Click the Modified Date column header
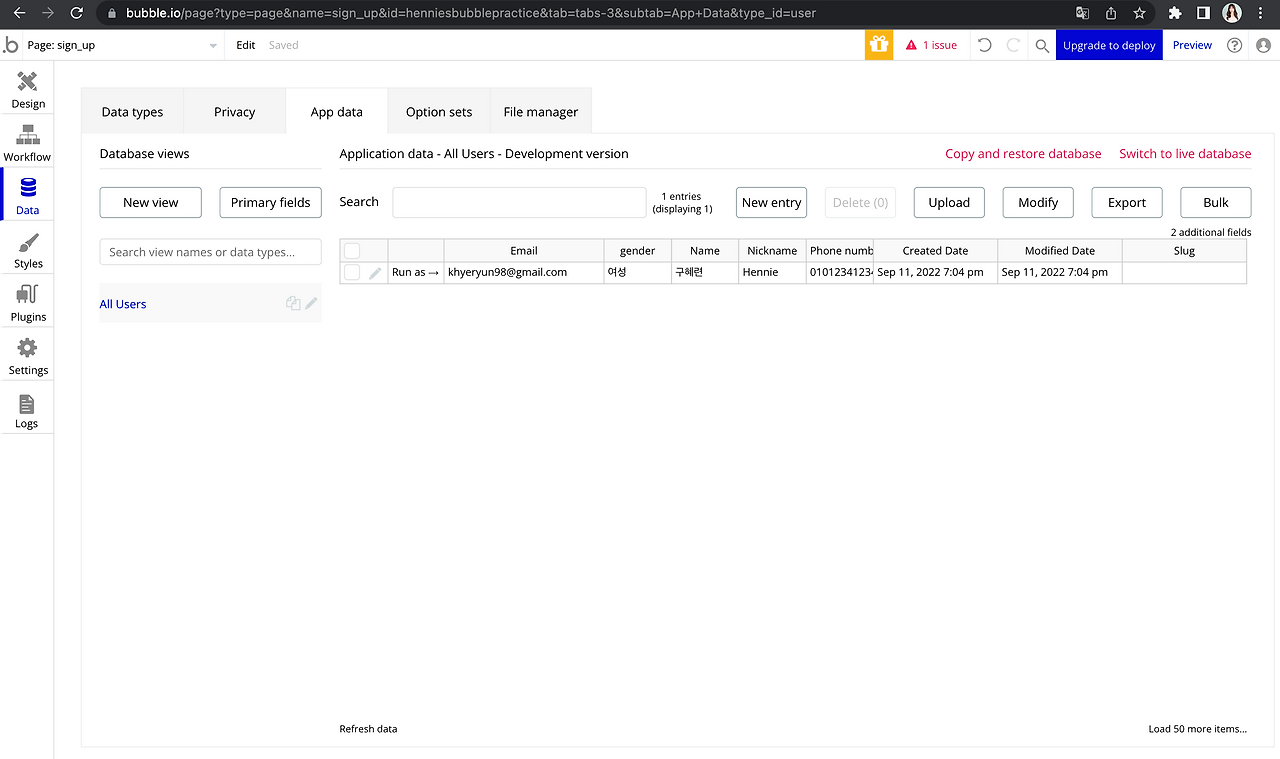This screenshot has height=759, width=1280. click(x=1060, y=251)
